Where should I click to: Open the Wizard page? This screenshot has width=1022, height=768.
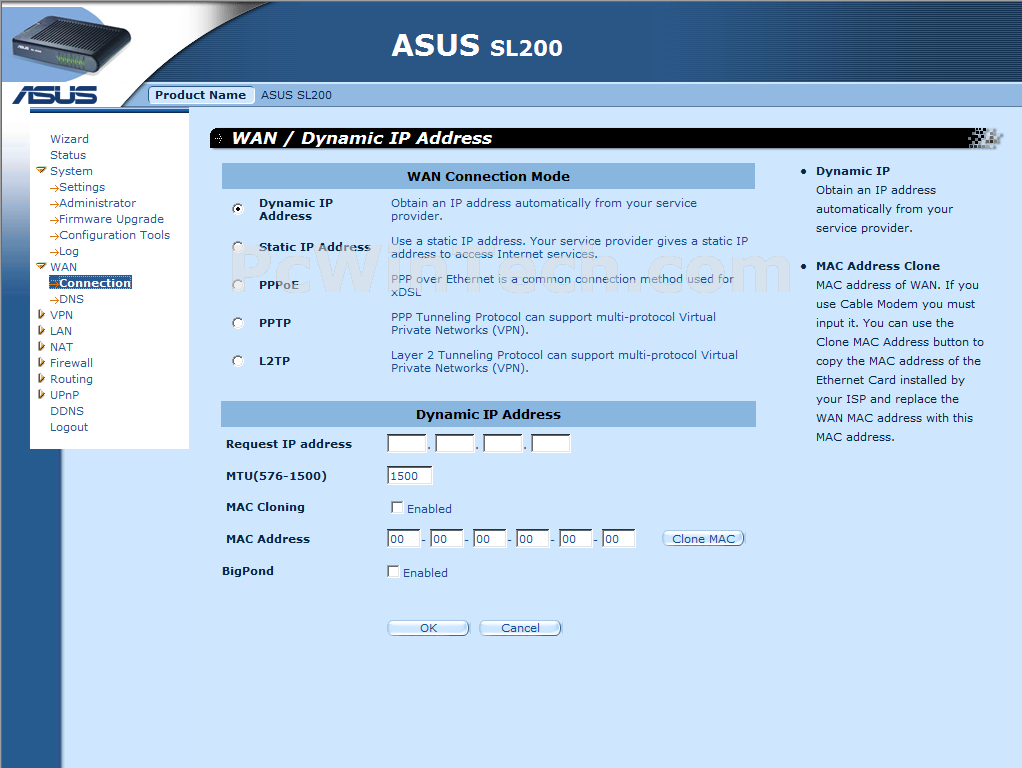(69, 139)
